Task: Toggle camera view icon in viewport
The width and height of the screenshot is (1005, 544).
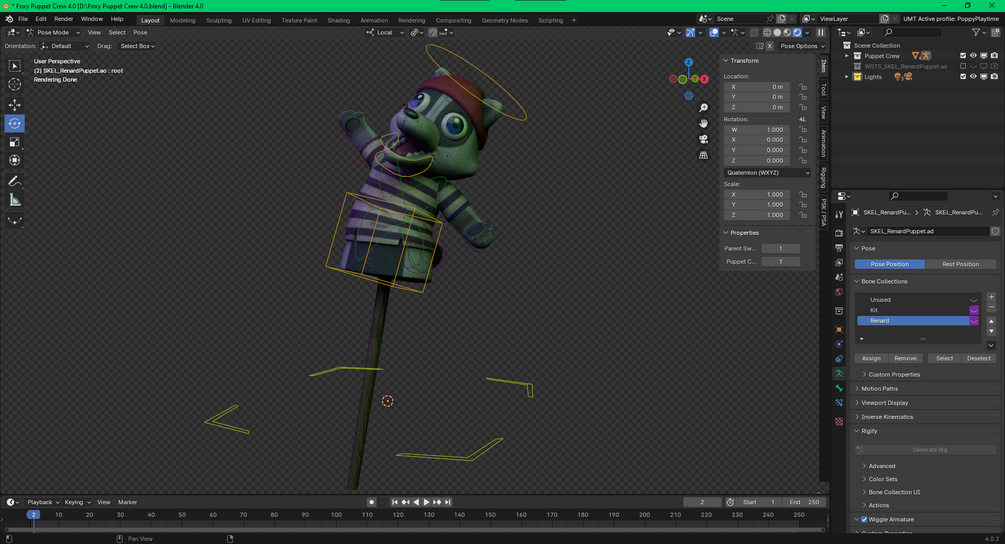Action: point(703,139)
